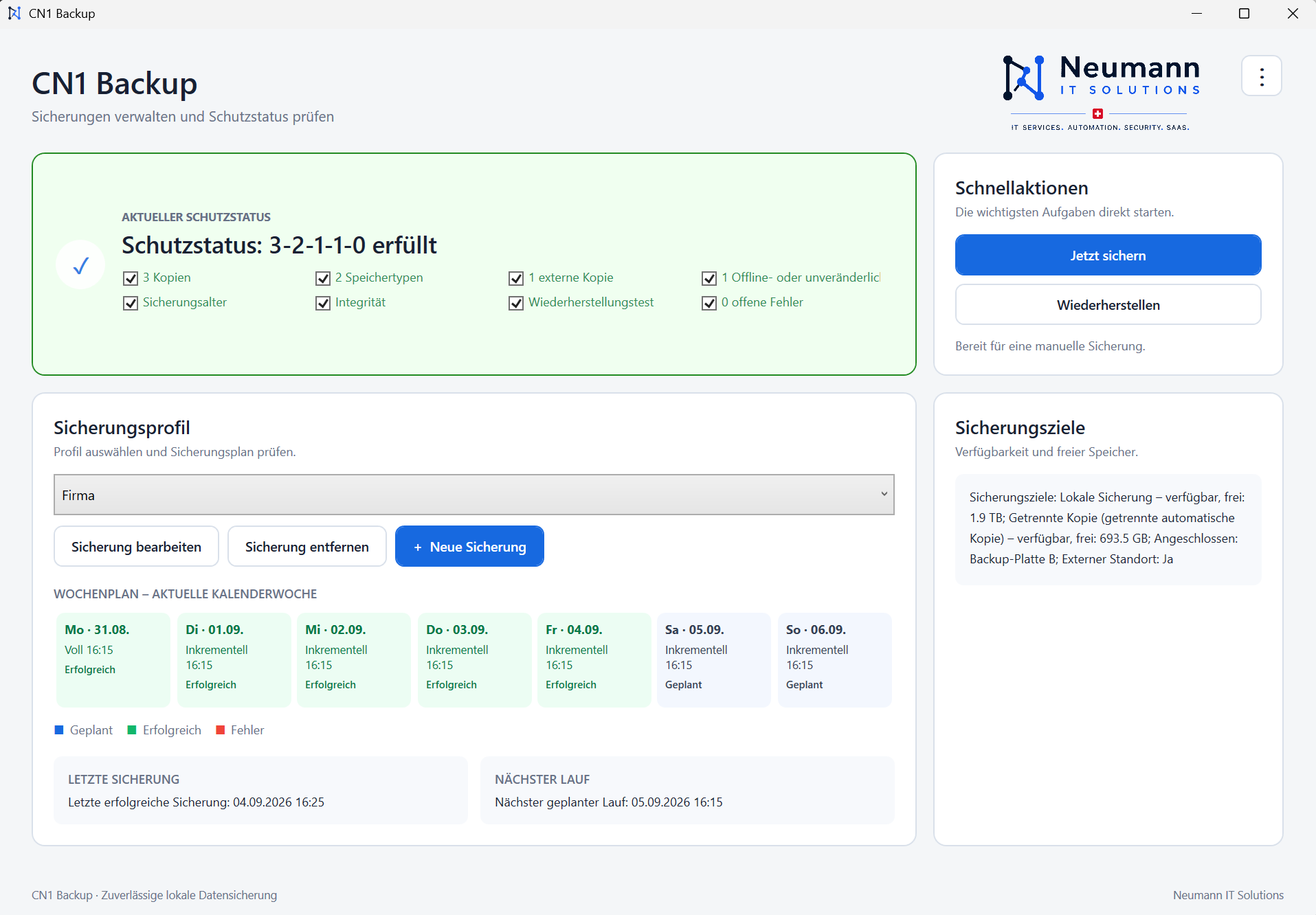This screenshot has width=1316, height=915.
Task: Select the Do 03.09. day card
Action: [475, 660]
